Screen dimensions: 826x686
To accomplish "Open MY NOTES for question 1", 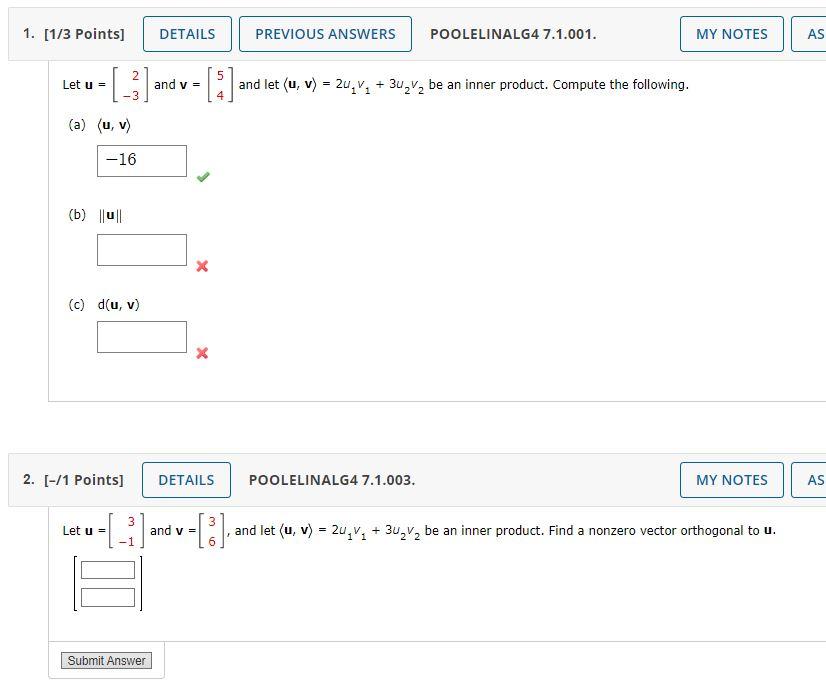I will click(x=731, y=33).
